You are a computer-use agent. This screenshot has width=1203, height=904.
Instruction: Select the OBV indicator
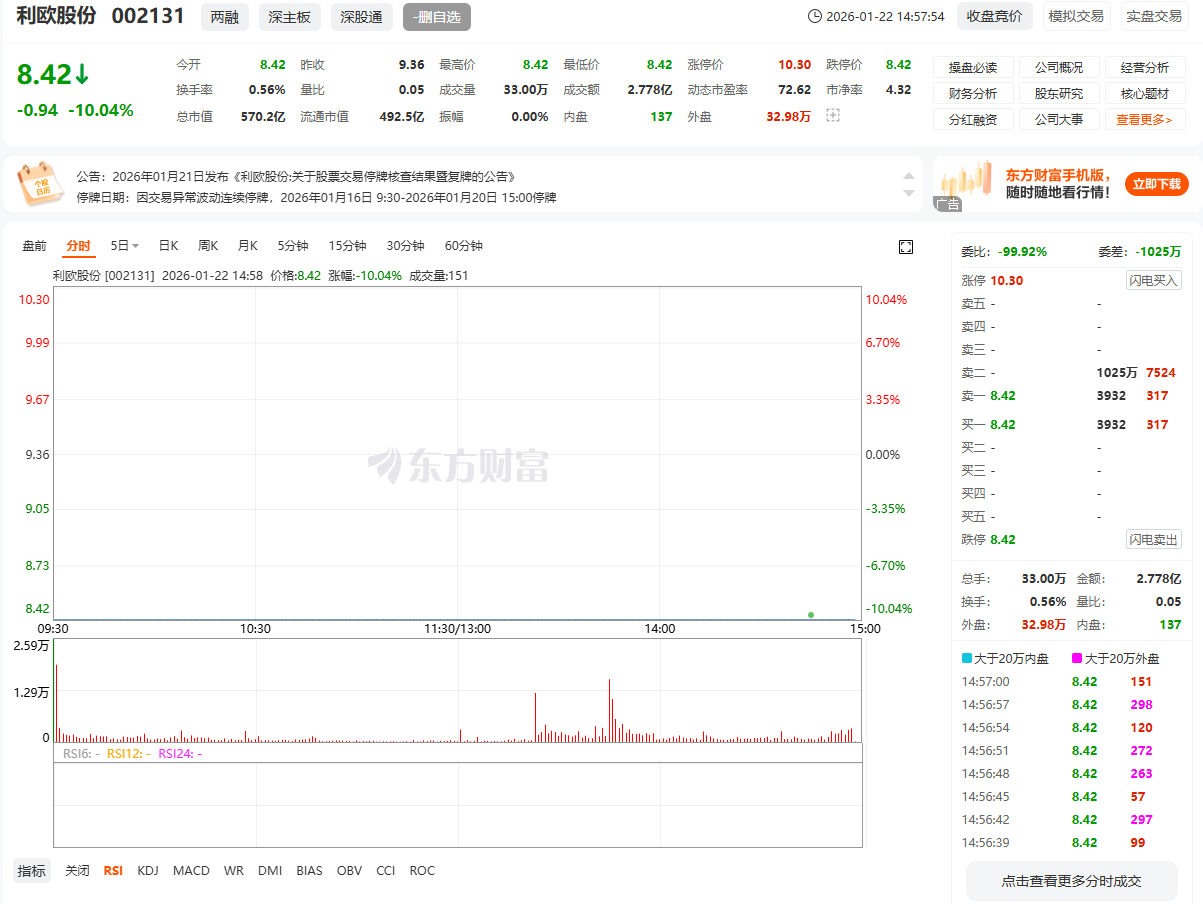pos(349,871)
